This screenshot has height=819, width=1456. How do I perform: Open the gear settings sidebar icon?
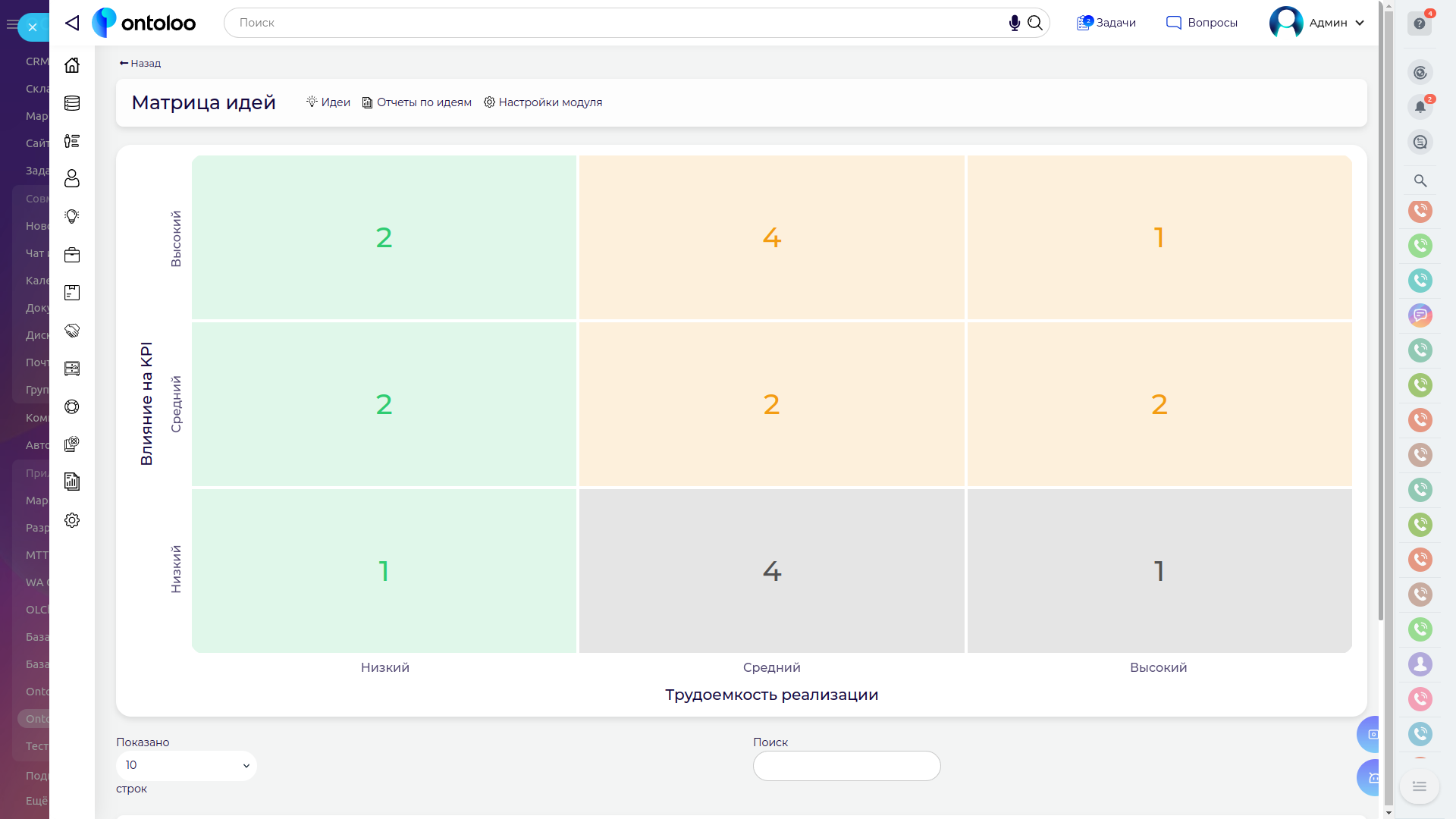pyautogui.click(x=72, y=520)
